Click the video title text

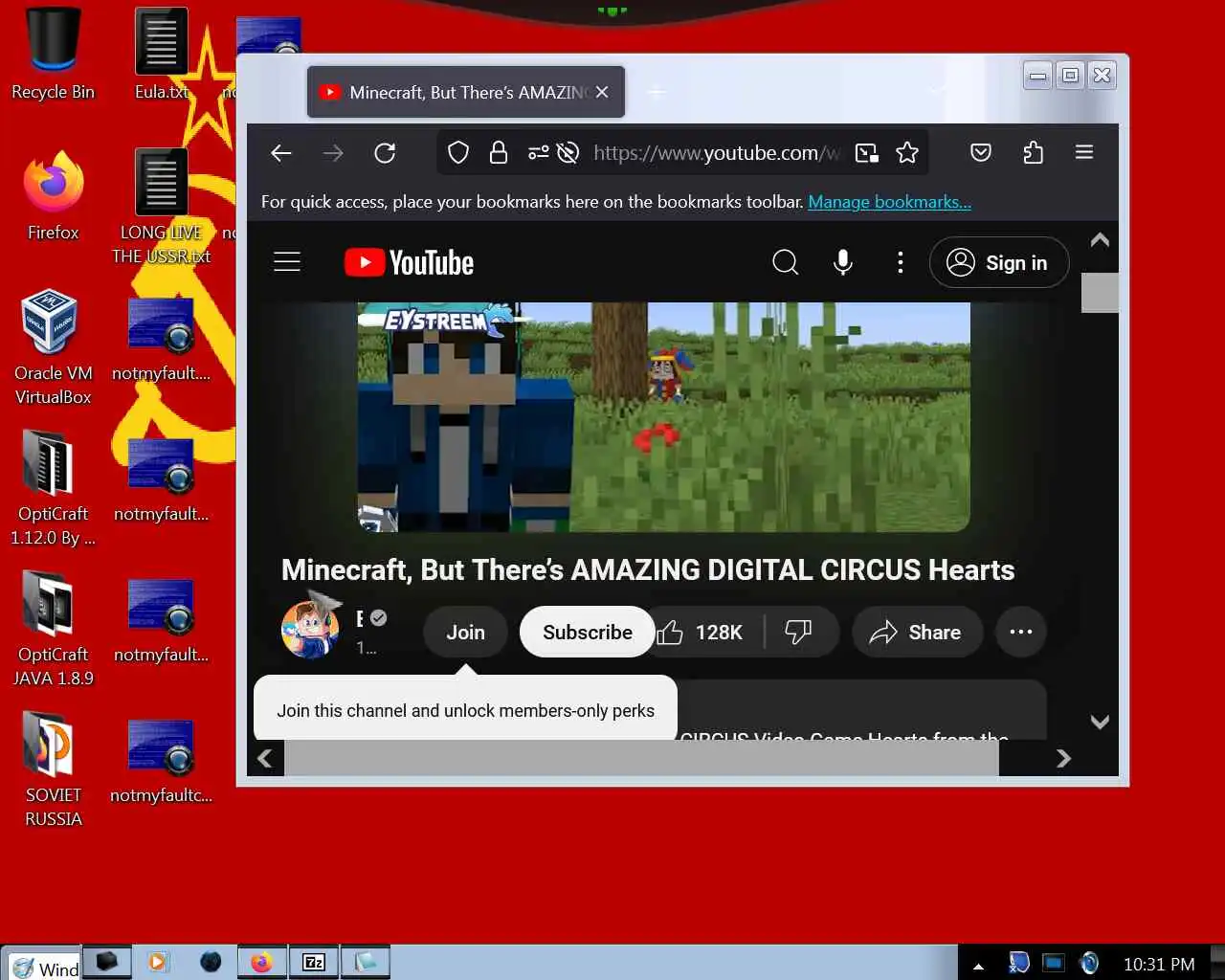[648, 569]
